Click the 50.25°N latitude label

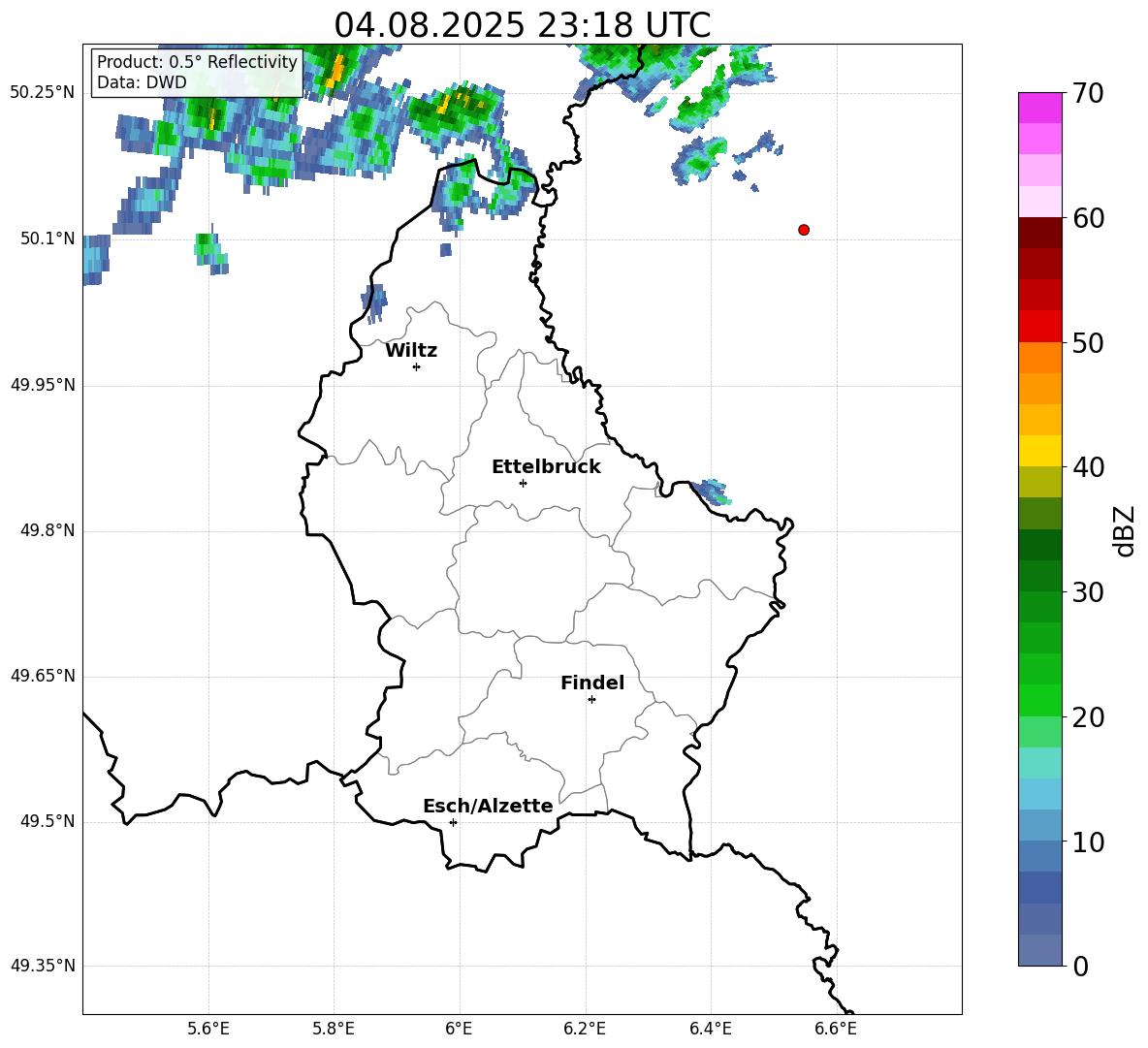pos(43,93)
